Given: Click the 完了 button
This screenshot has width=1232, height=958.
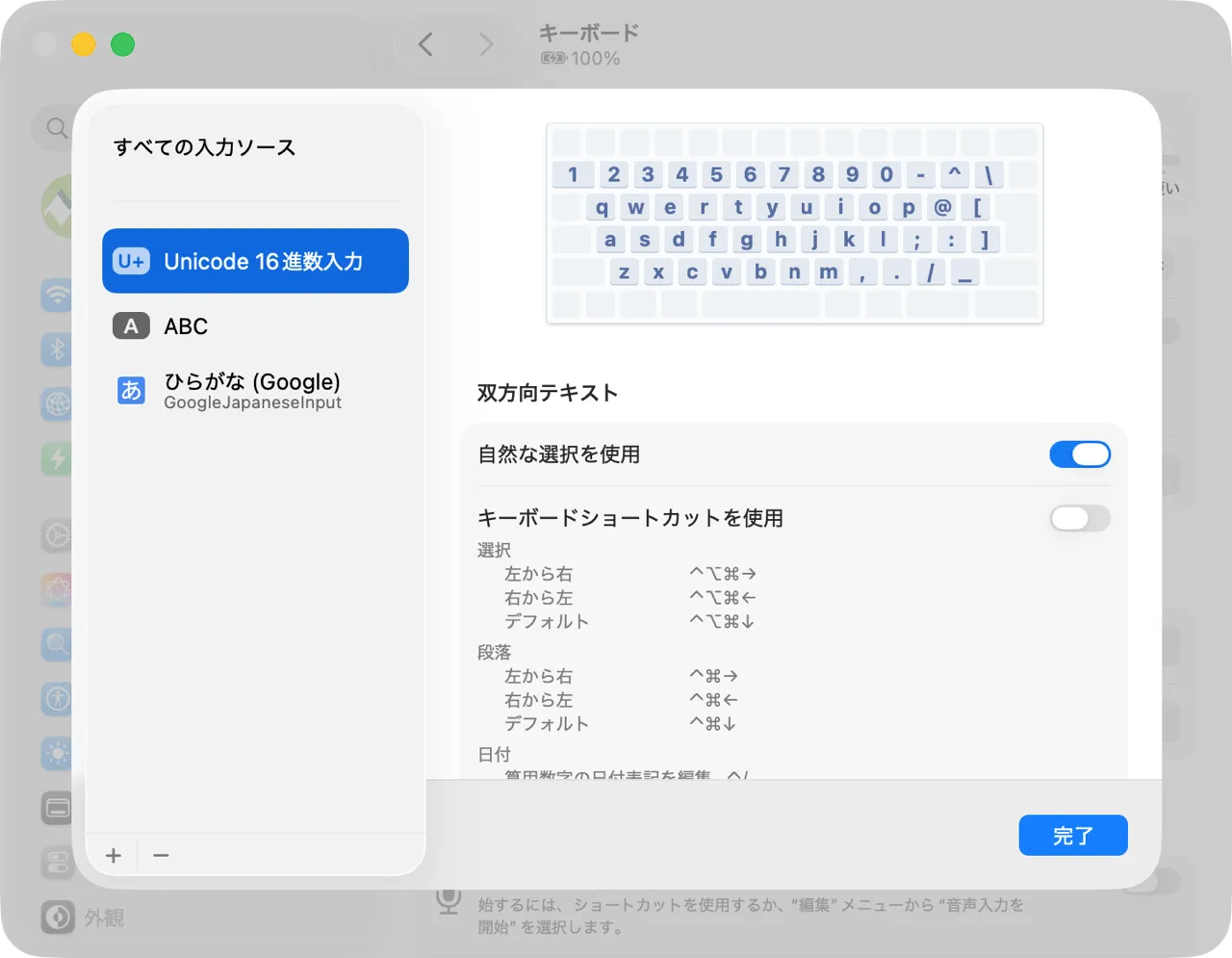Looking at the screenshot, I should (x=1072, y=835).
